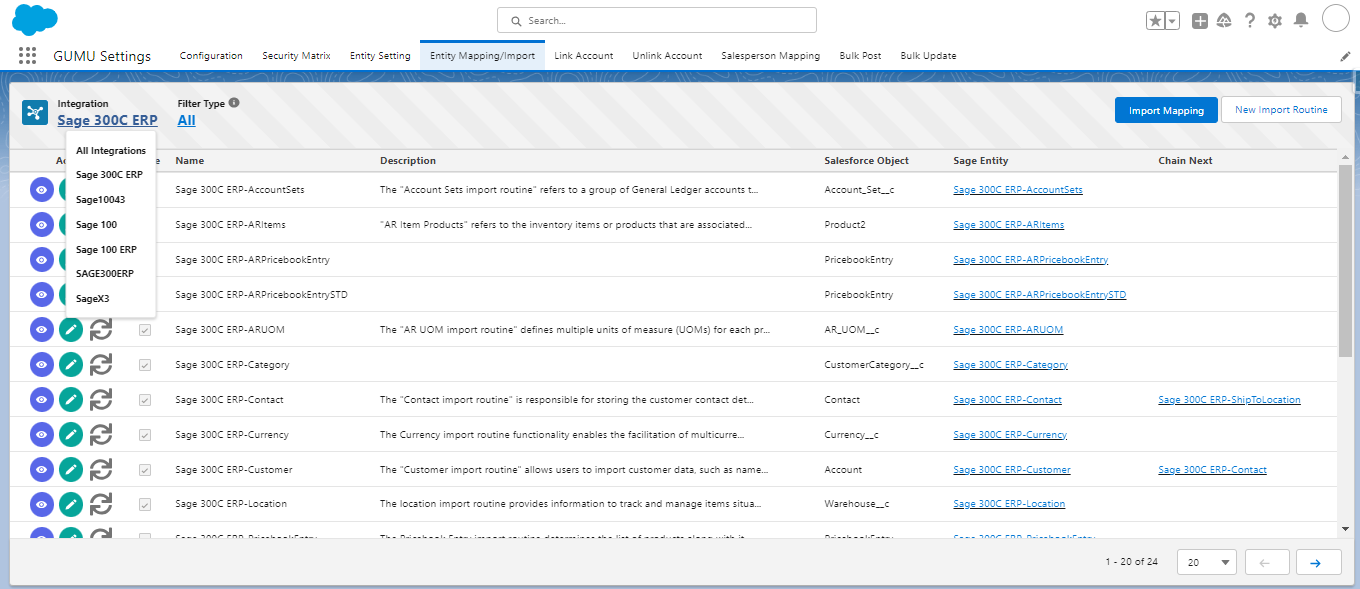
Task: Toggle the checkbox for Sage 300C ERP-Contact
Action: pyautogui.click(x=145, y=400)
